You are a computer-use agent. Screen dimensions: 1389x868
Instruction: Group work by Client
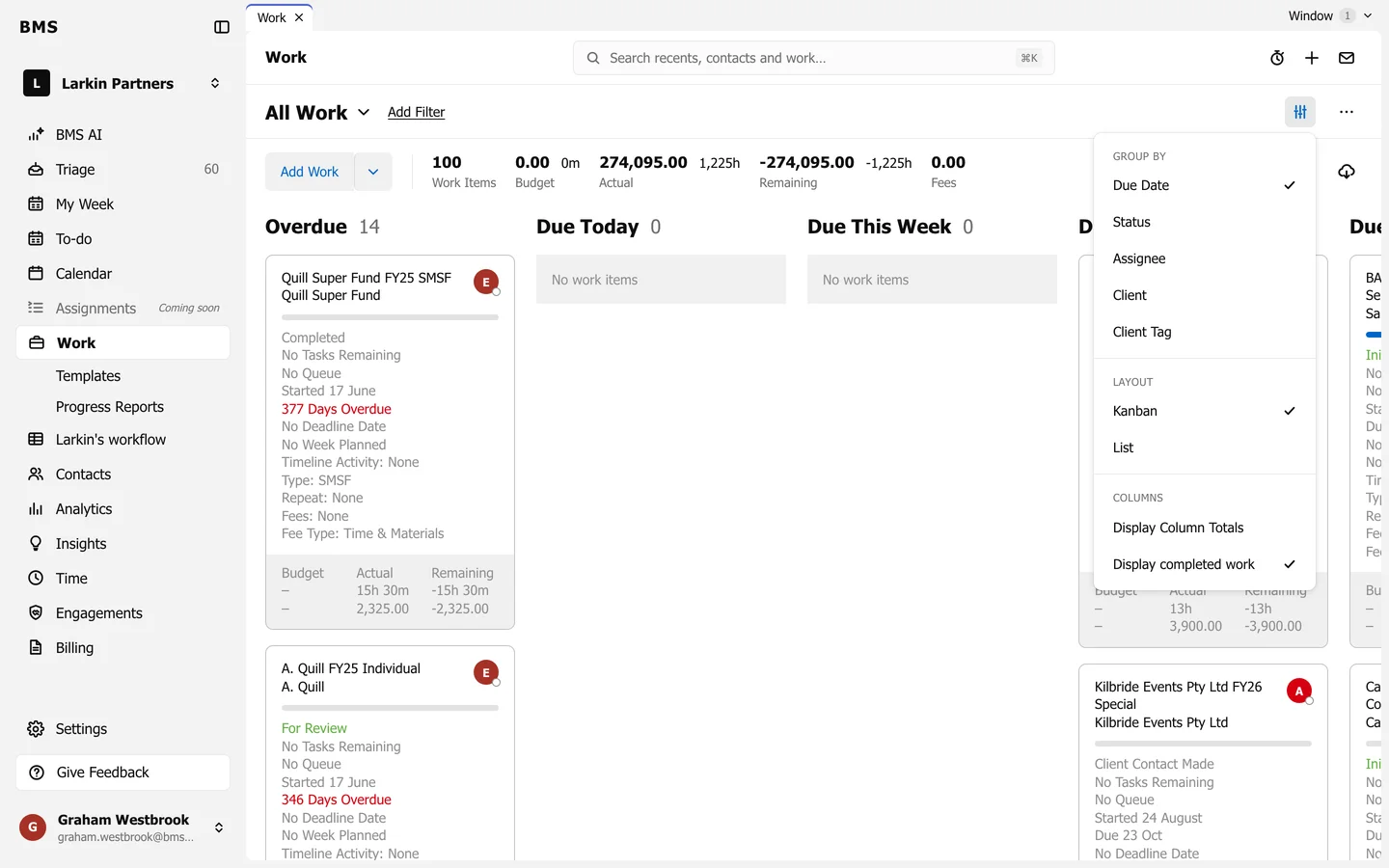pos(1205,295)
